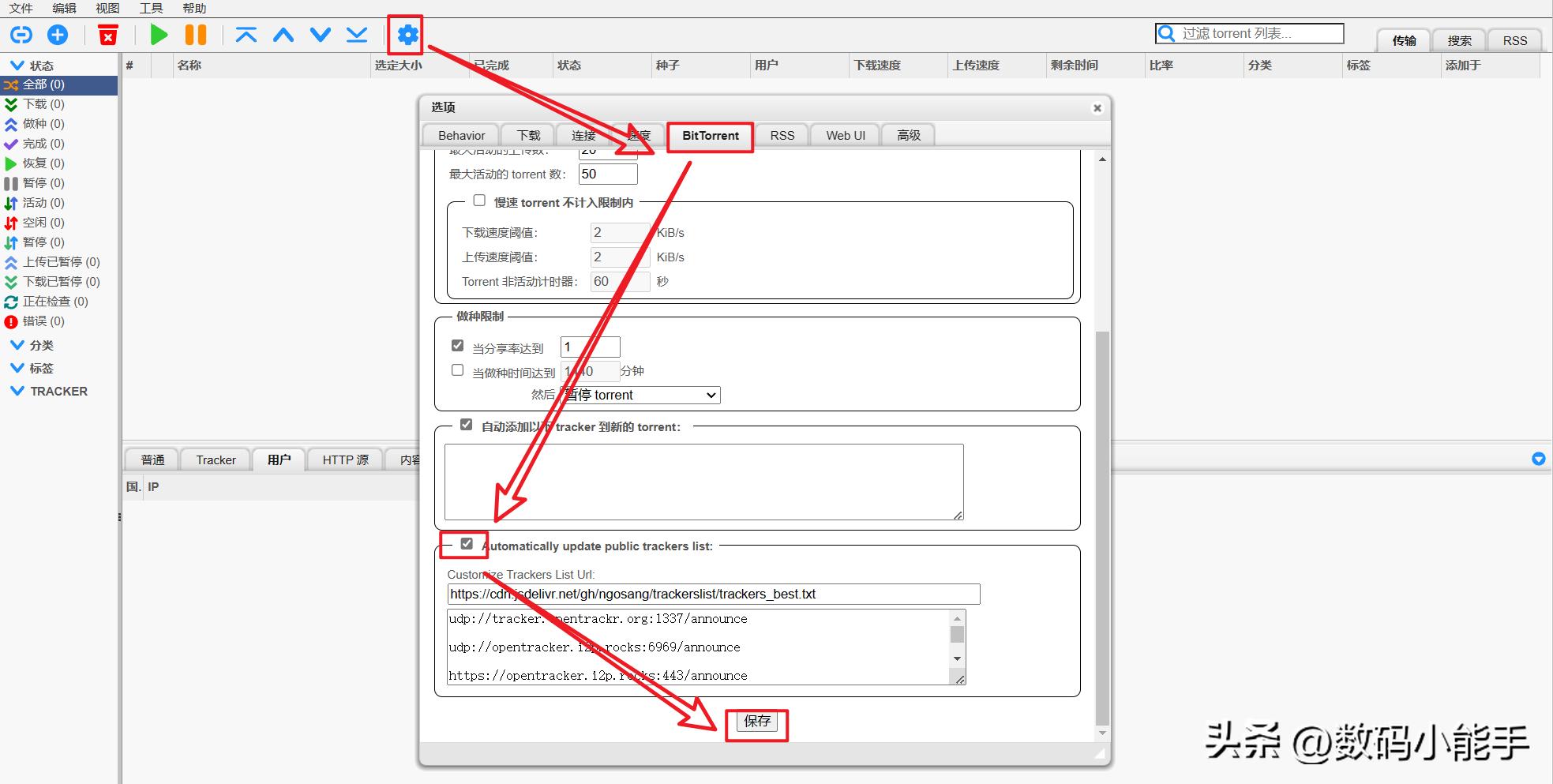This screenshot has width=1553, height=784.
Task: Toggle Automatically update public trackers list
Action: pyautogui.click(x=467, y=543)
